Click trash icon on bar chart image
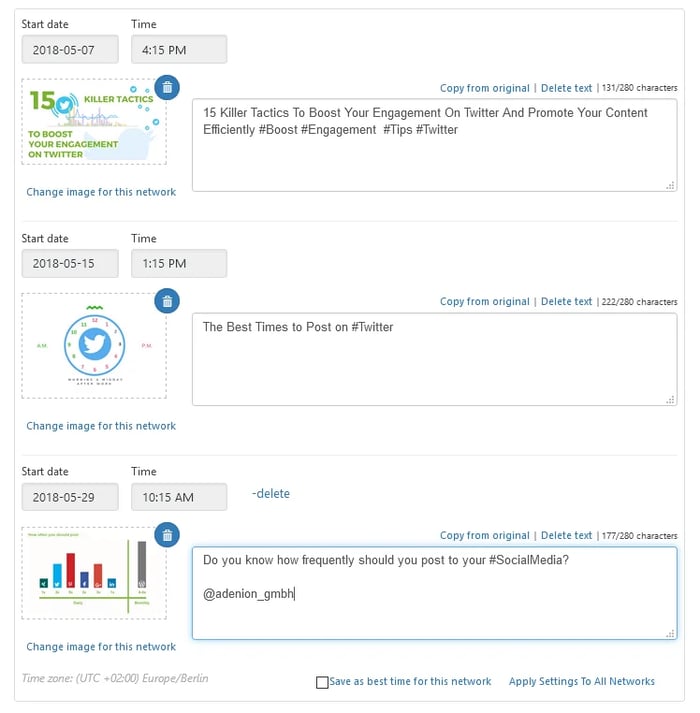 point(167,535)
